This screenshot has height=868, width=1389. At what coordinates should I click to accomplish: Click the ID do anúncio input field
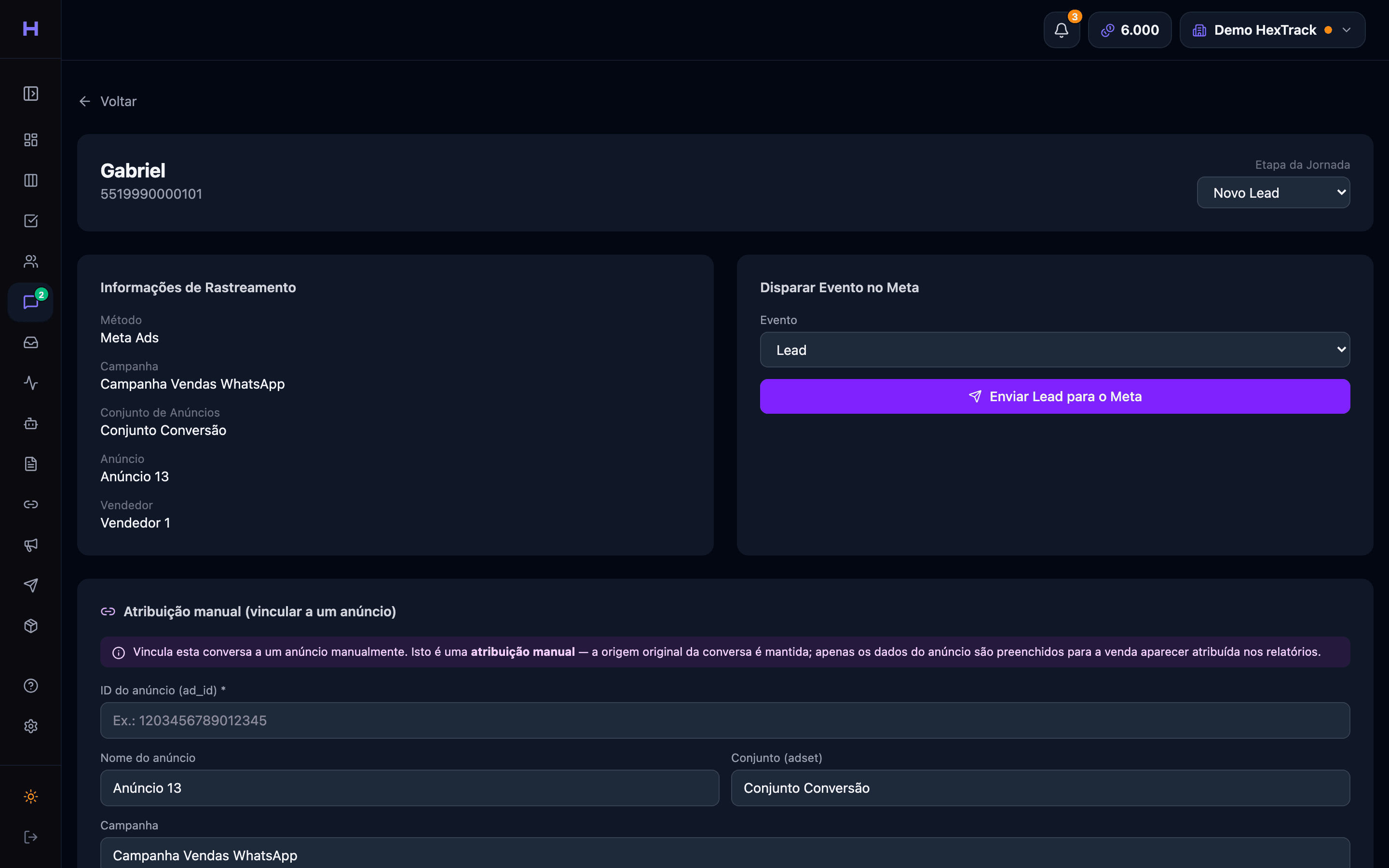click(x=725, y=720)
